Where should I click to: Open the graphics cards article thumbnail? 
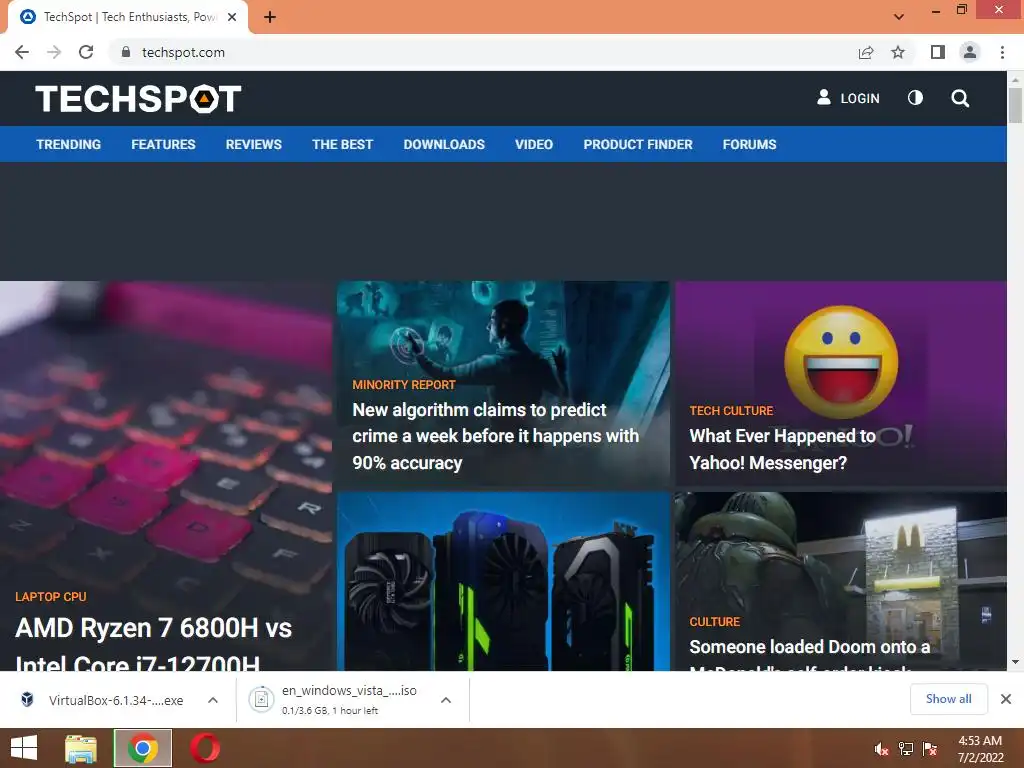(503, 581)
